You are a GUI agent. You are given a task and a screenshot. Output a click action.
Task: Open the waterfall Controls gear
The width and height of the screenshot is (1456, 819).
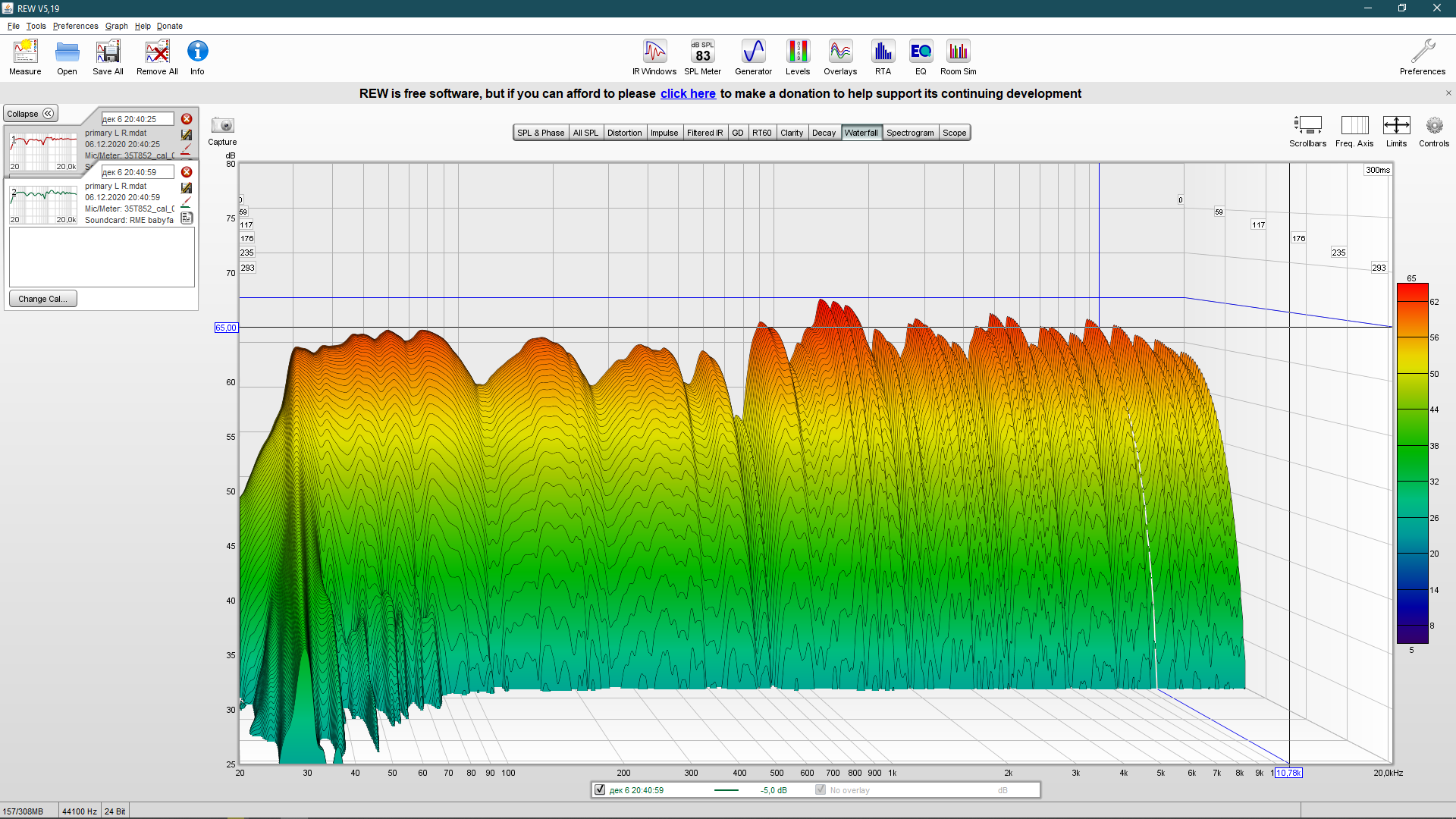1433,126
